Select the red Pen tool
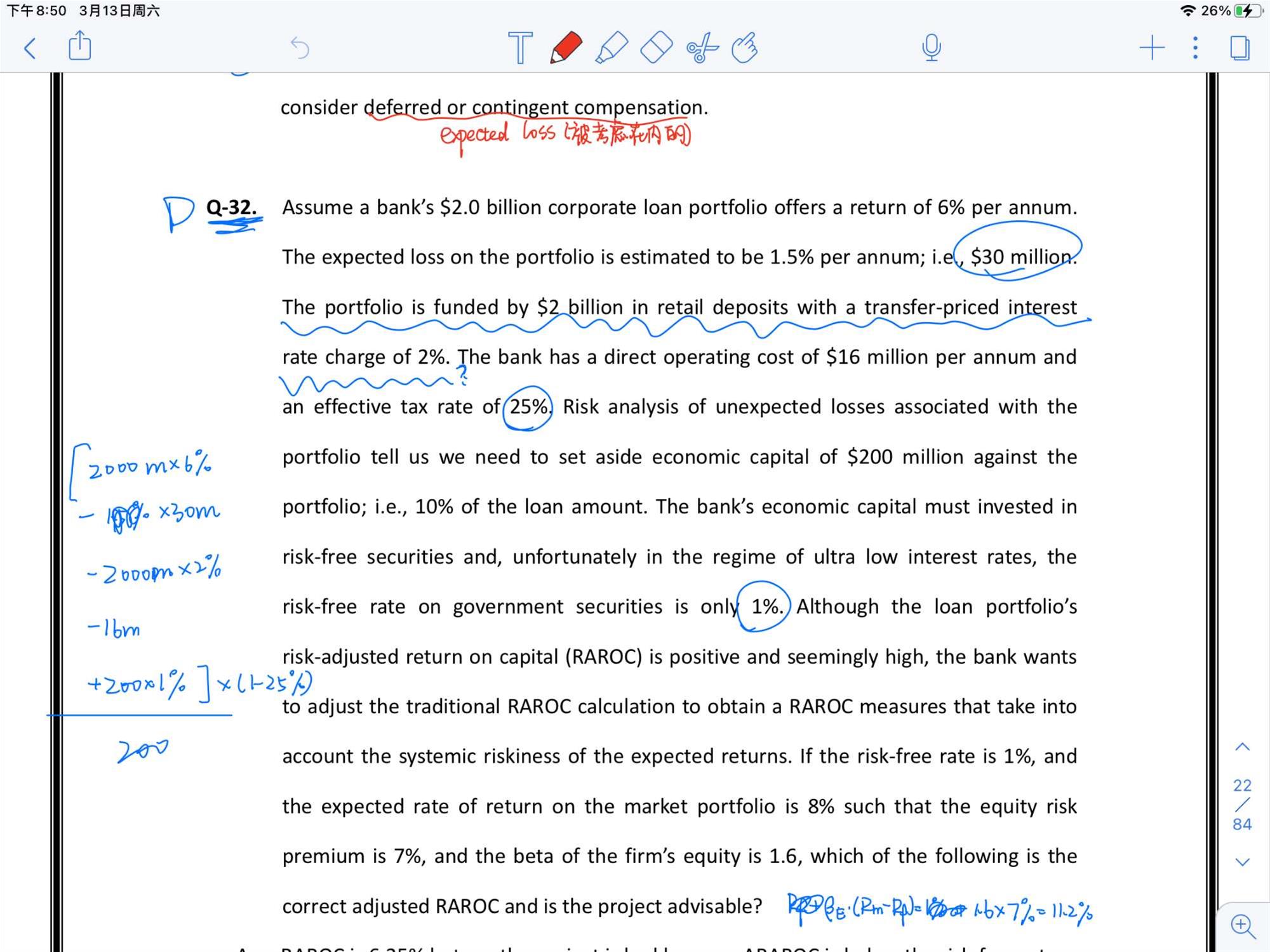 pos(565,48)
